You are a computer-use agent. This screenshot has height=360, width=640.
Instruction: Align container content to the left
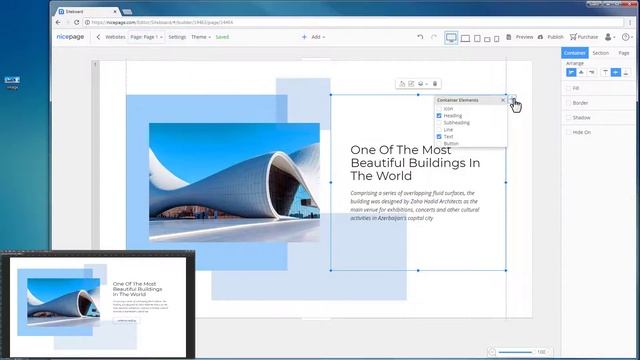pos(571,72)
